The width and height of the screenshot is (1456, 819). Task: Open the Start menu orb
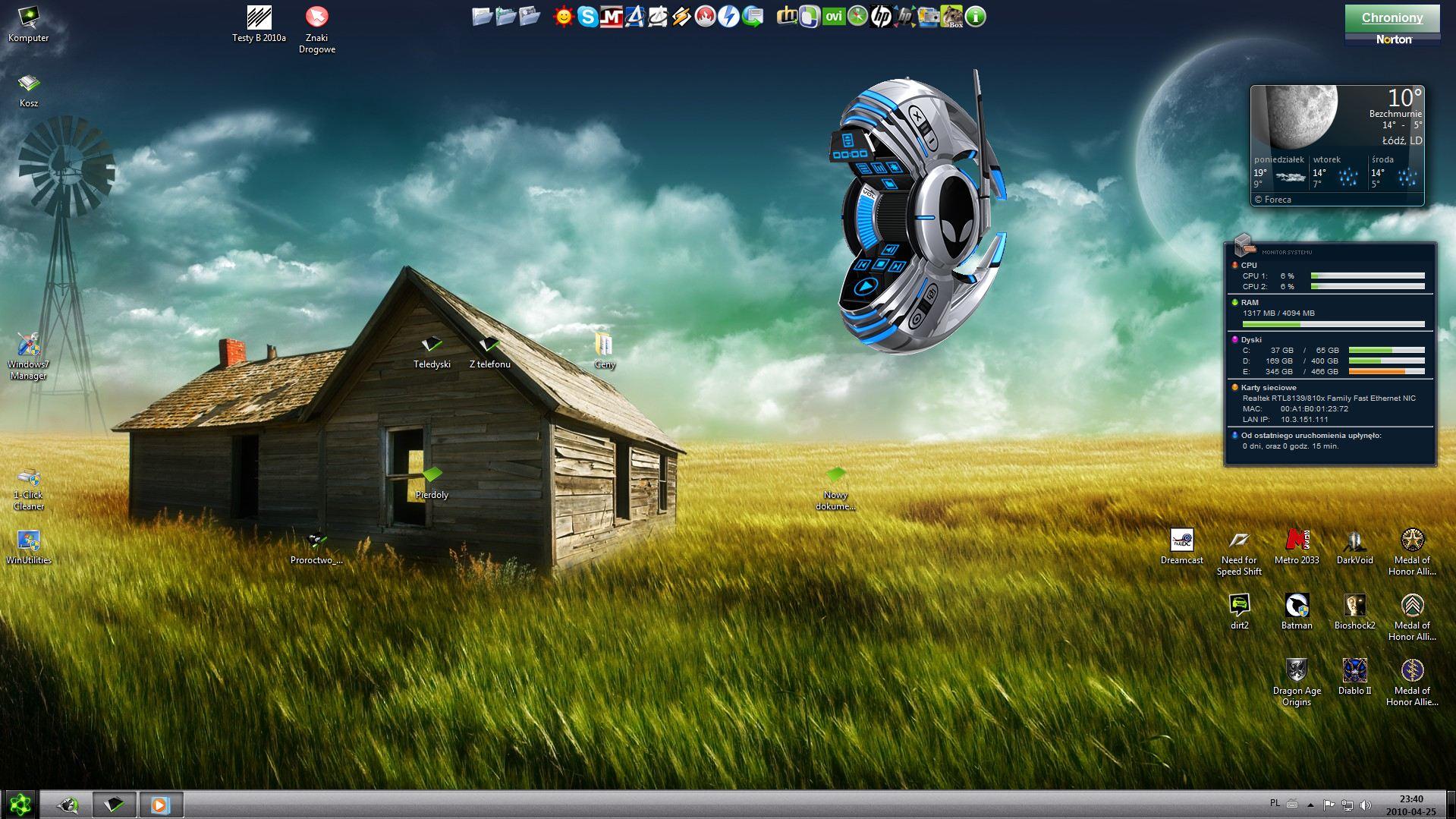20,804
